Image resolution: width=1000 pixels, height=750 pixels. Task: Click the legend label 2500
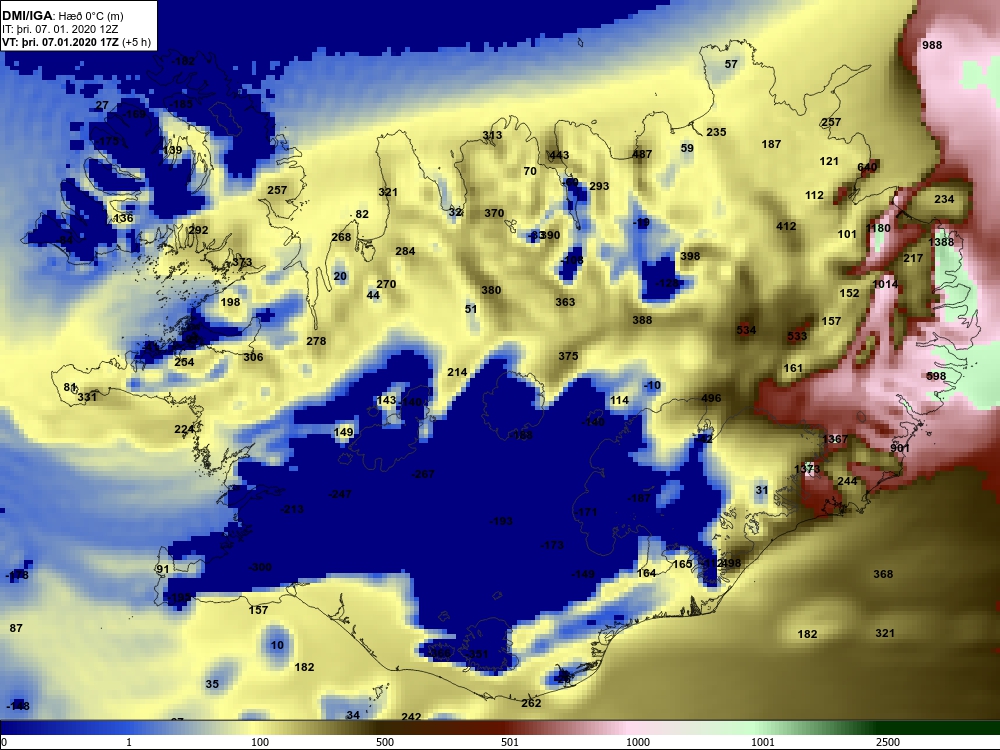(x=888, y=742)
